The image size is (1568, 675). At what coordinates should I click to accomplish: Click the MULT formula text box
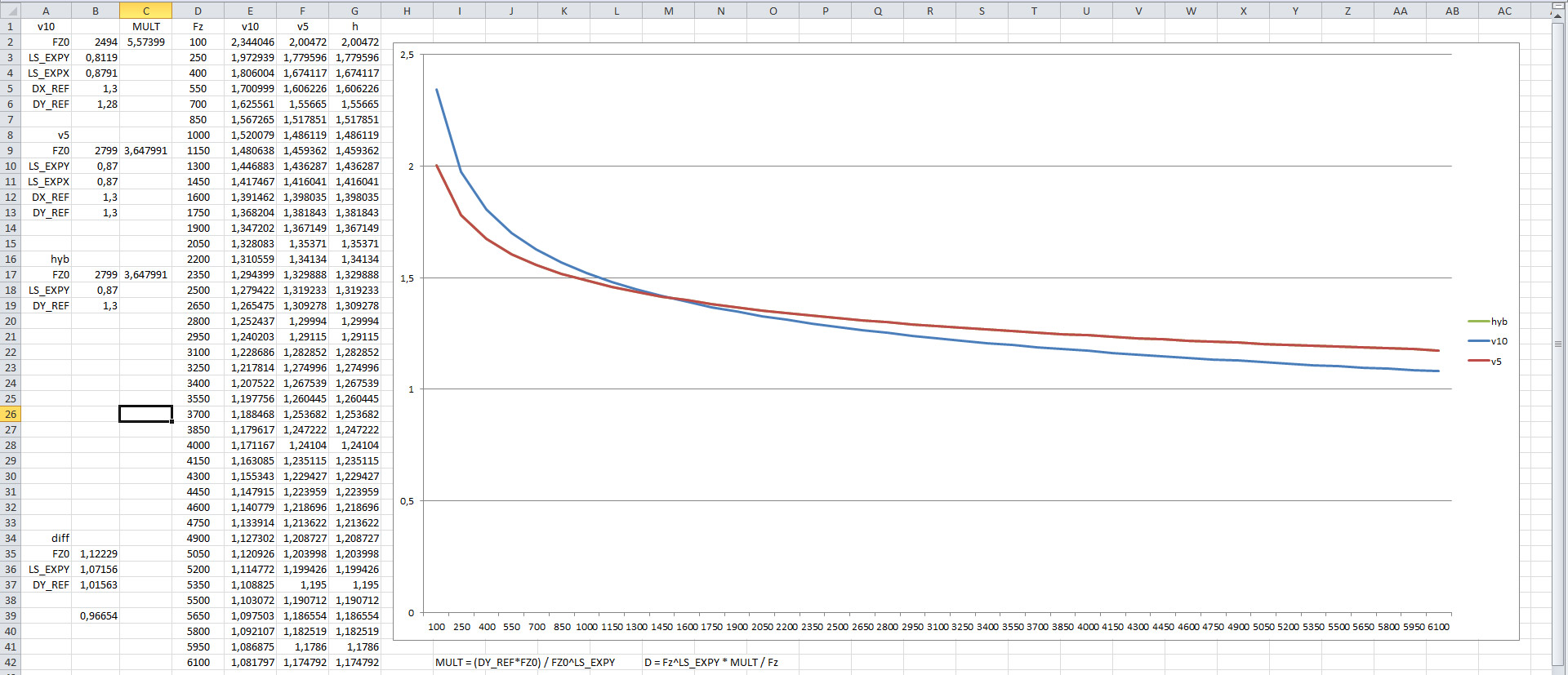524,662
